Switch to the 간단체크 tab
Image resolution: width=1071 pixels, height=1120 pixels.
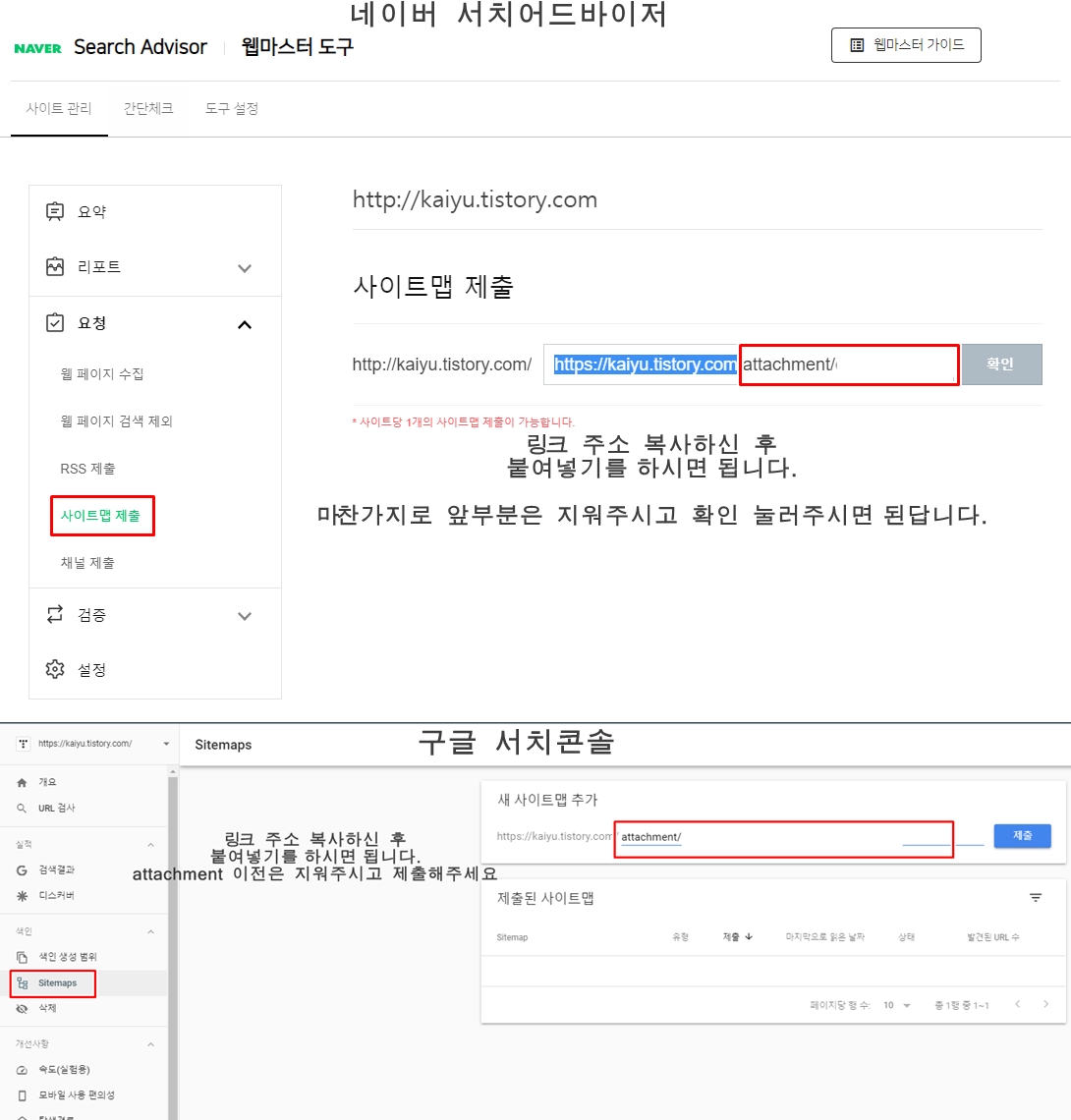tap(148, 109)
